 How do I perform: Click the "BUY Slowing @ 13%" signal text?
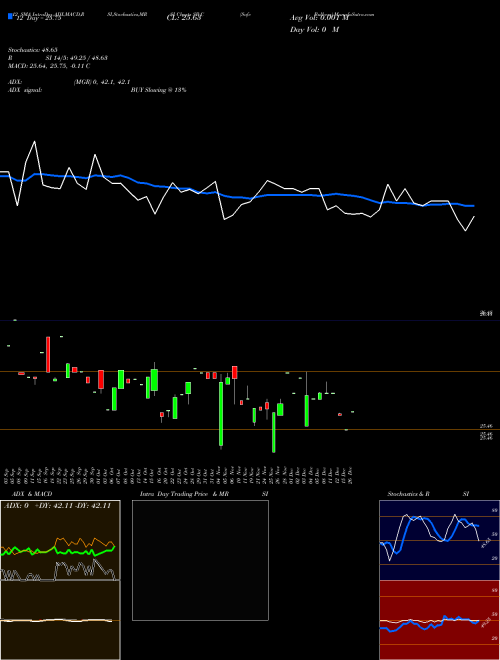click(159, 90)
